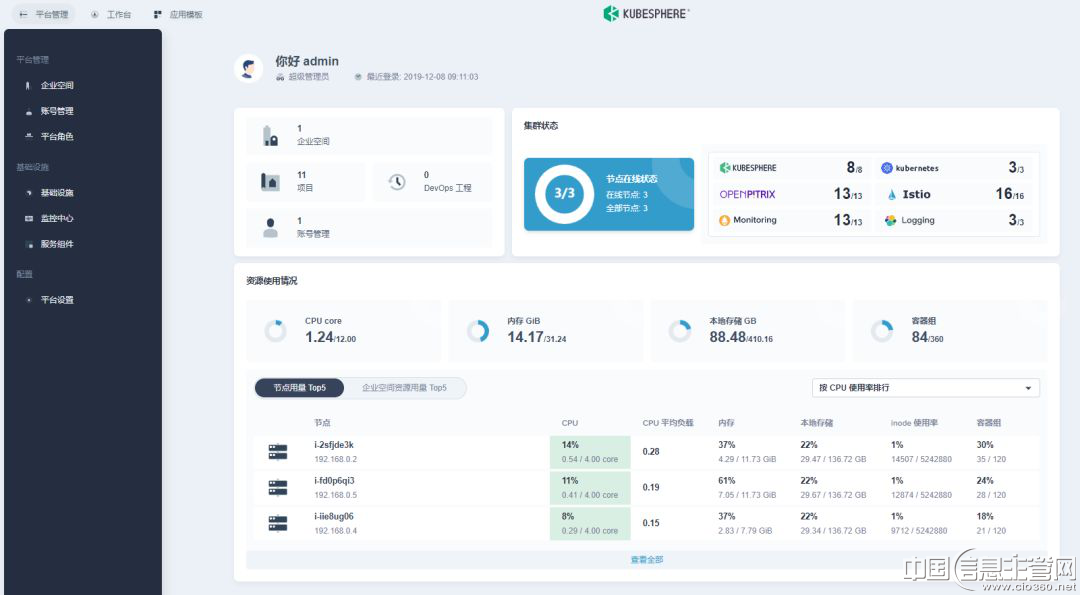Click the CPU 平均负载 column header
1080x595 pixels.
coord(668,423)
